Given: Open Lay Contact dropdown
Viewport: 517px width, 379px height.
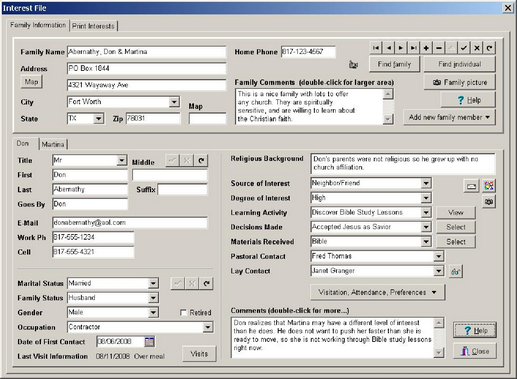Looking at the screenshot, I should click(438, 271).
